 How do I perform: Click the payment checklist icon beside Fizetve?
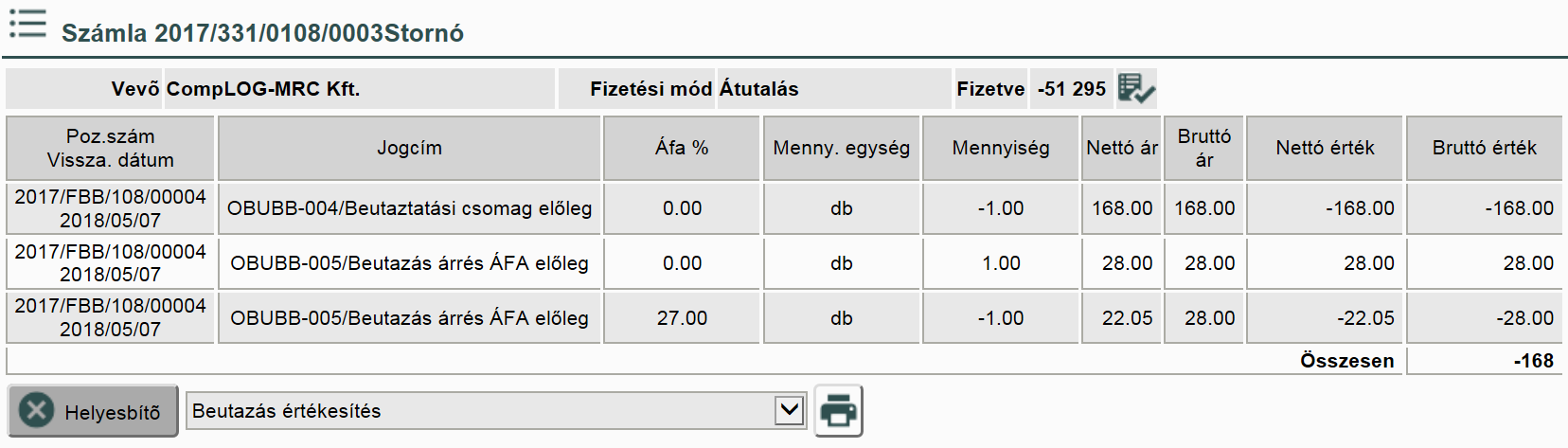coord(1135,88)
